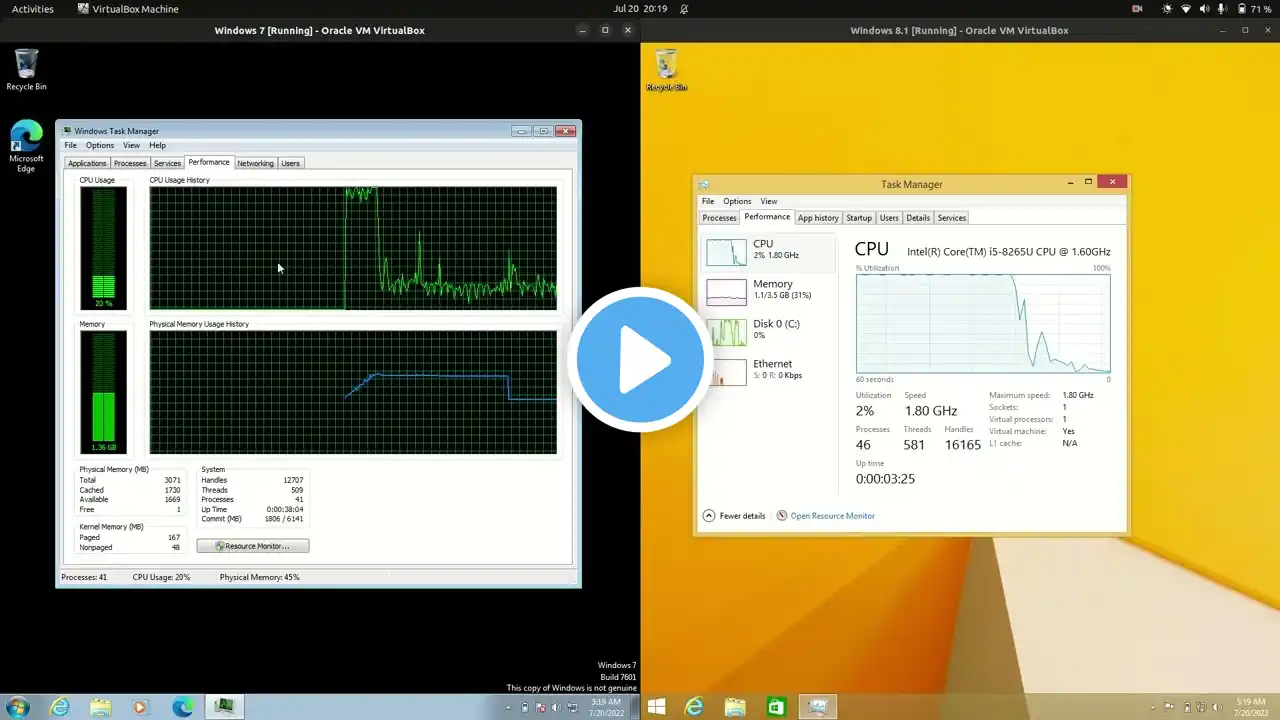Open View menu in Windows 8.1 Task Manager
This screenshot has width=1280, height=720.
coord(769,202)
